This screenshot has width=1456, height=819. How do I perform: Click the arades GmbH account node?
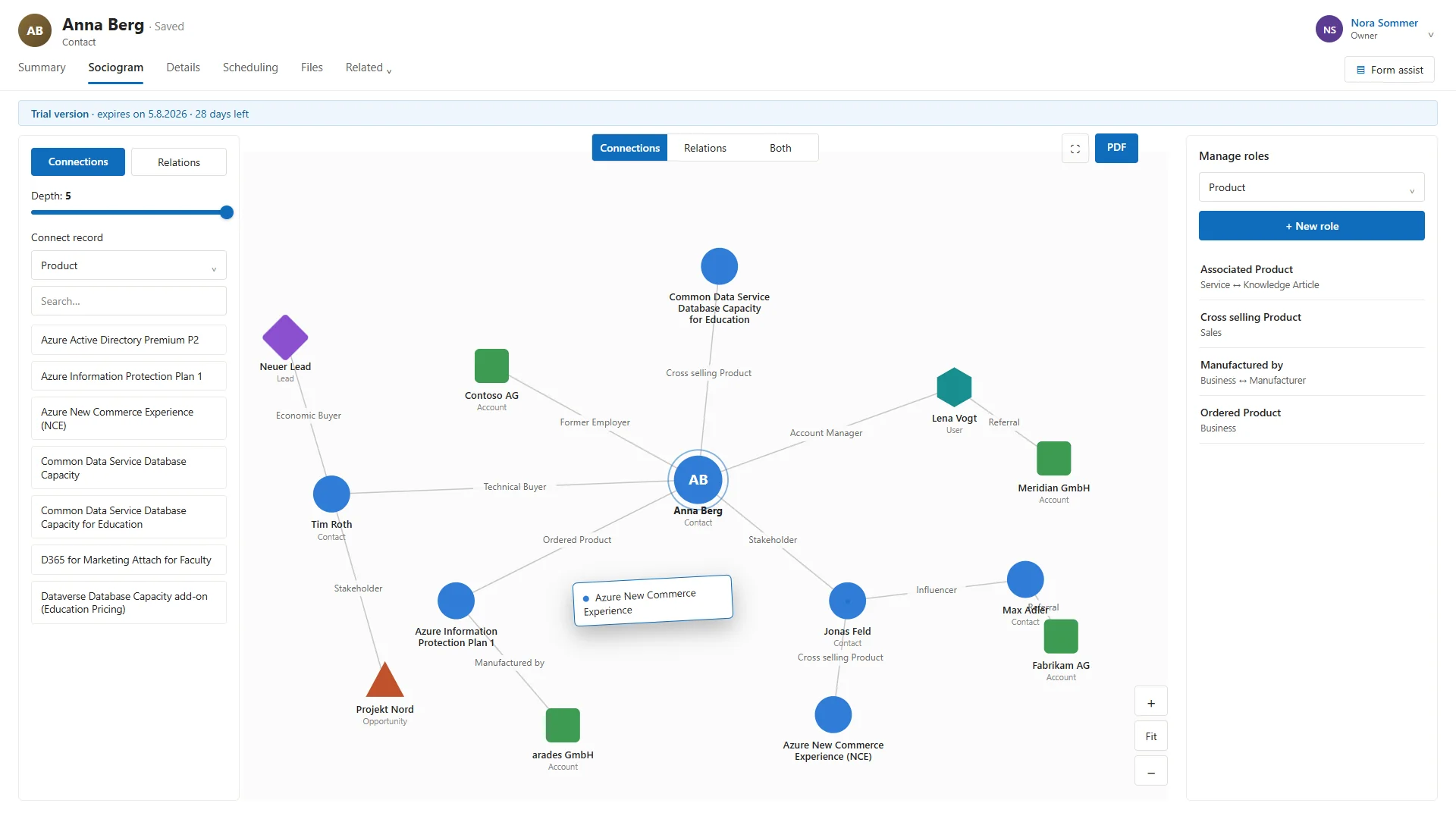(563, 725)
